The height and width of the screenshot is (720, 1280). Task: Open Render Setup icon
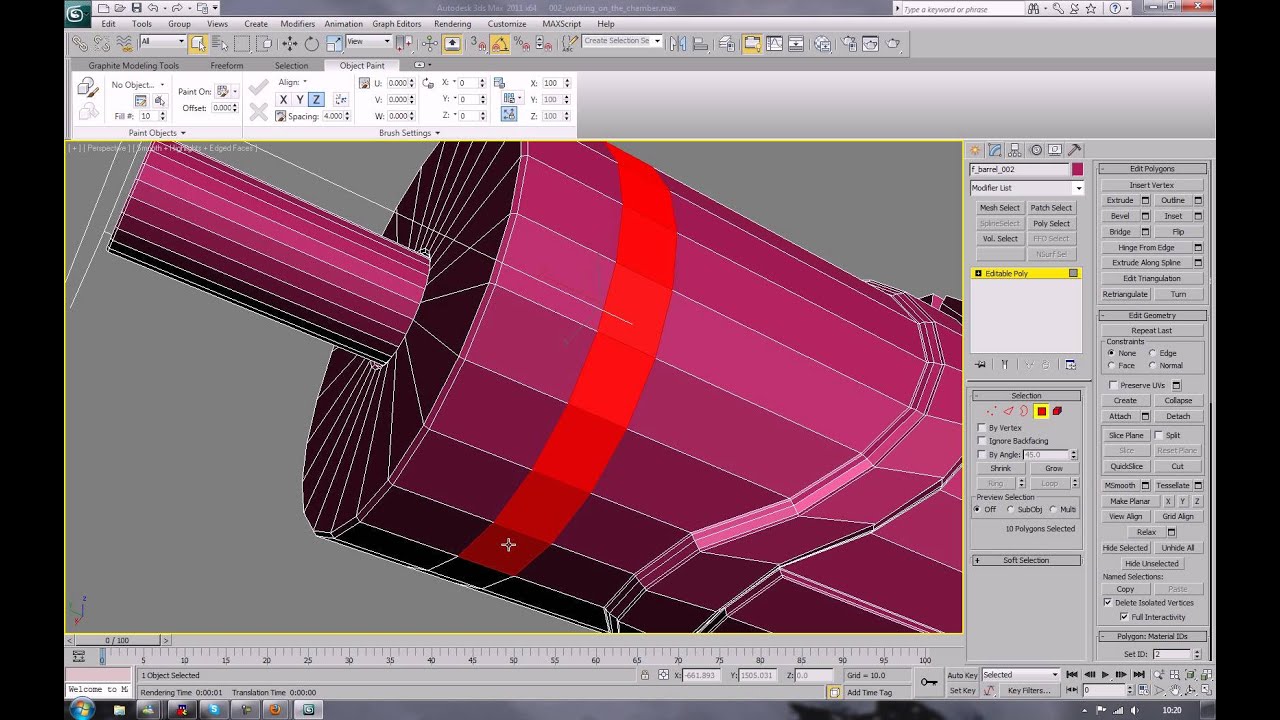point(848,43)
